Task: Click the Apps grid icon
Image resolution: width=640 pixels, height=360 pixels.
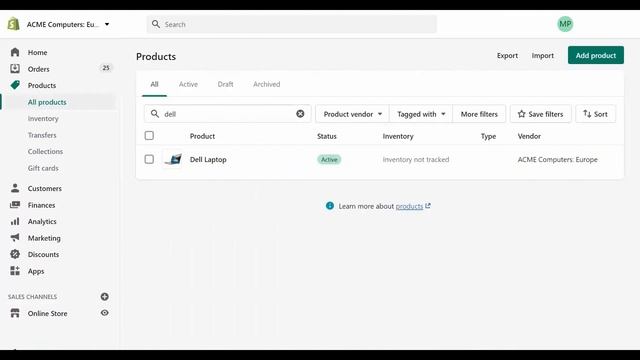Action: pyautogui.click(x=15, y=271)
